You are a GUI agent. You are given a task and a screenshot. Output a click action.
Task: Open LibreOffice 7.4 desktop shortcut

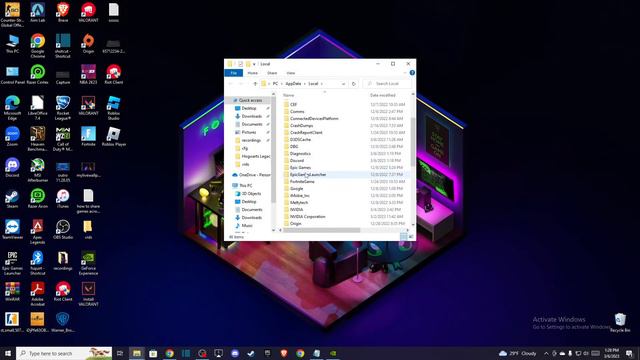coord(38,108)
